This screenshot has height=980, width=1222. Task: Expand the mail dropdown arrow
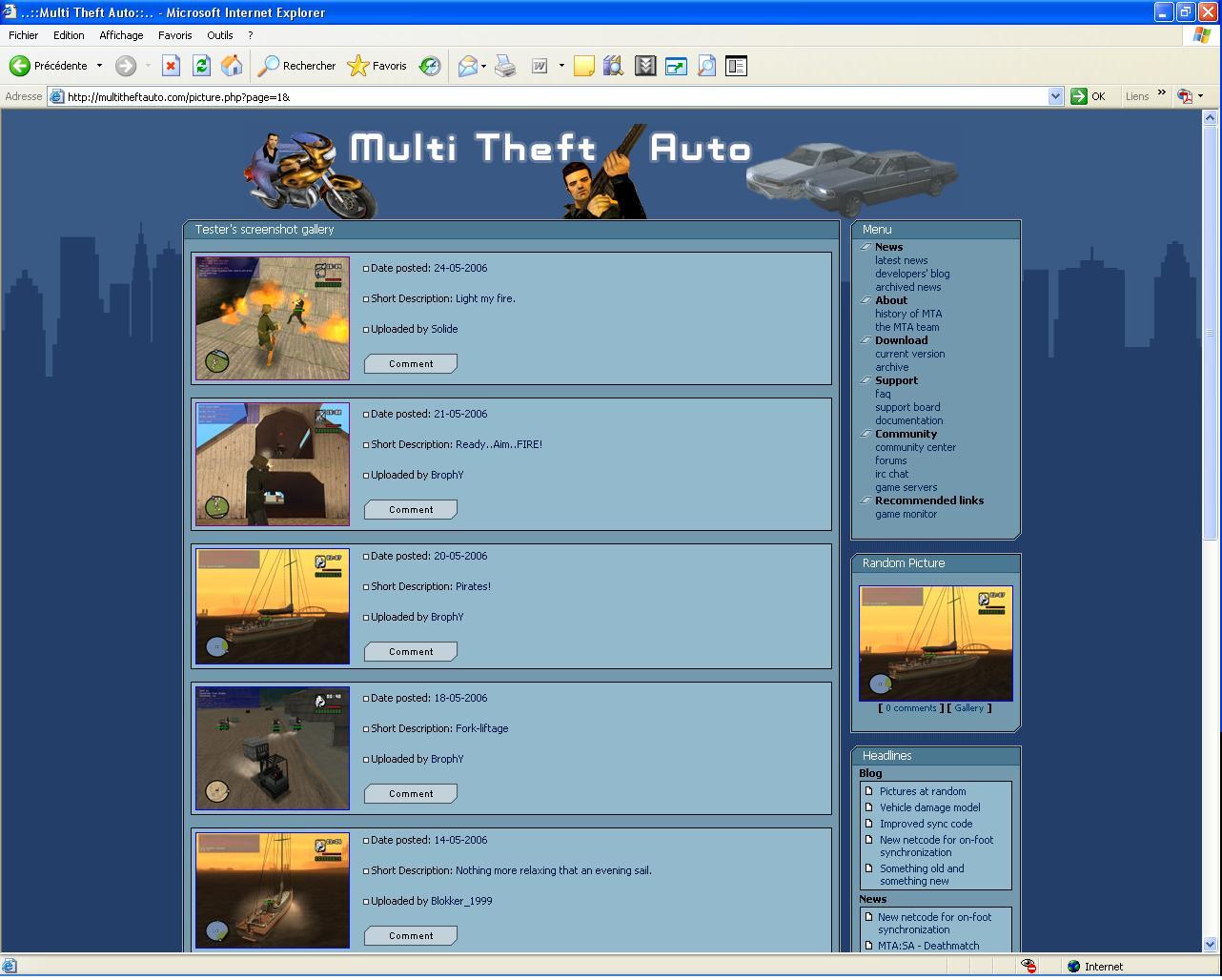click(x=483, y=66)
